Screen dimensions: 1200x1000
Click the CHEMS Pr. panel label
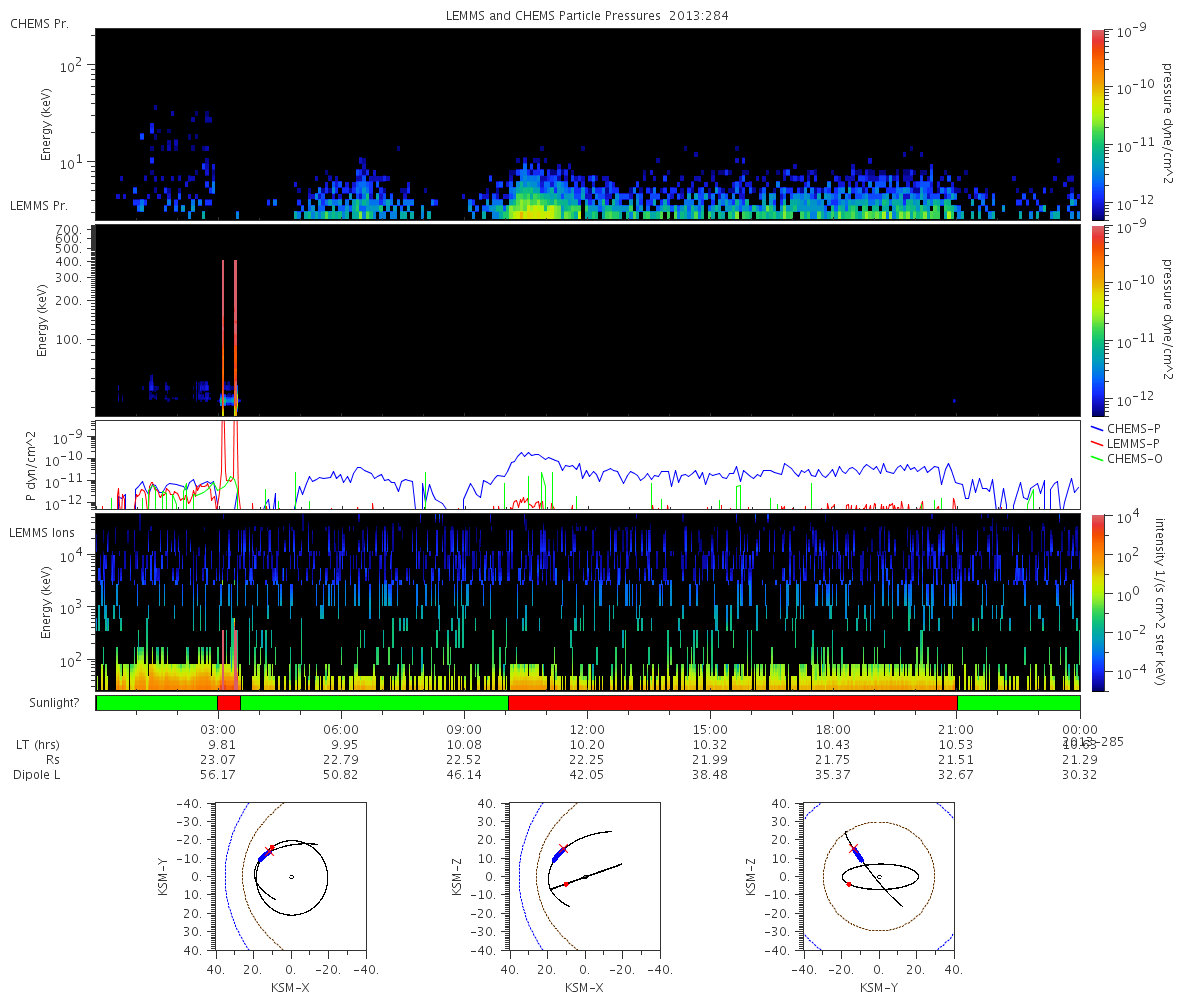[x=39, y=23]
